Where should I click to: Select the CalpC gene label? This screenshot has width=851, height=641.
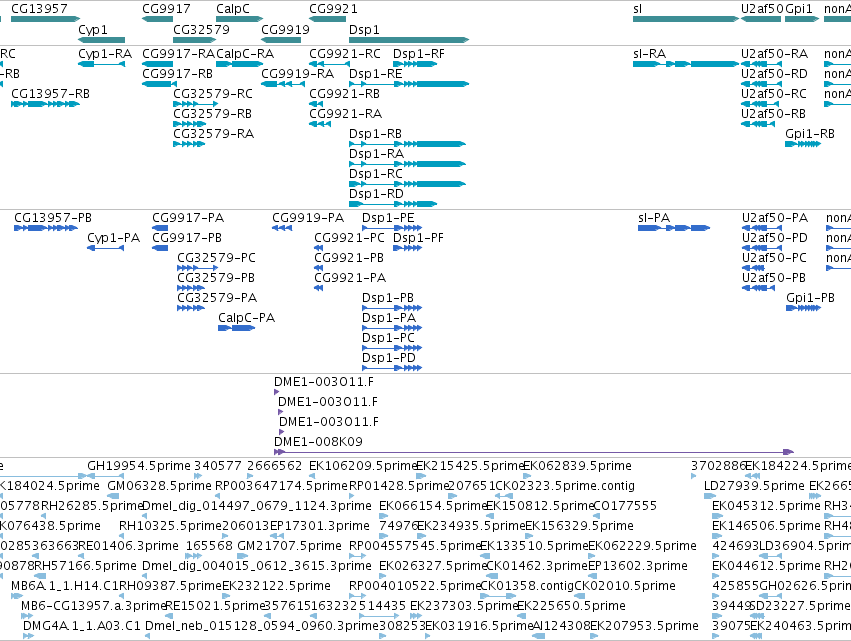[x=233, y=9]
